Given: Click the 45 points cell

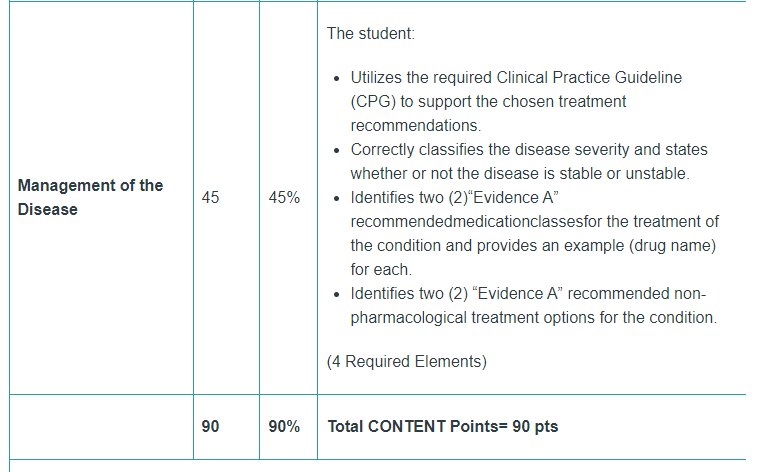Looking at the screenshot, I should click(x=210, y=197).
